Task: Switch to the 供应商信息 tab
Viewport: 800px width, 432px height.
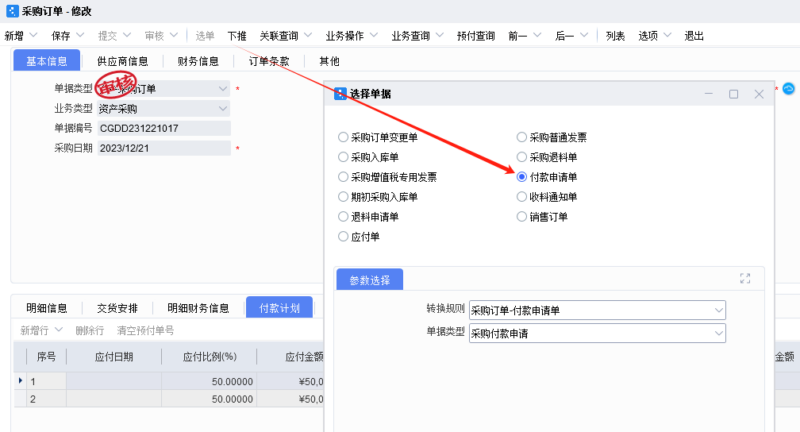Action: (x=122, y=61)
